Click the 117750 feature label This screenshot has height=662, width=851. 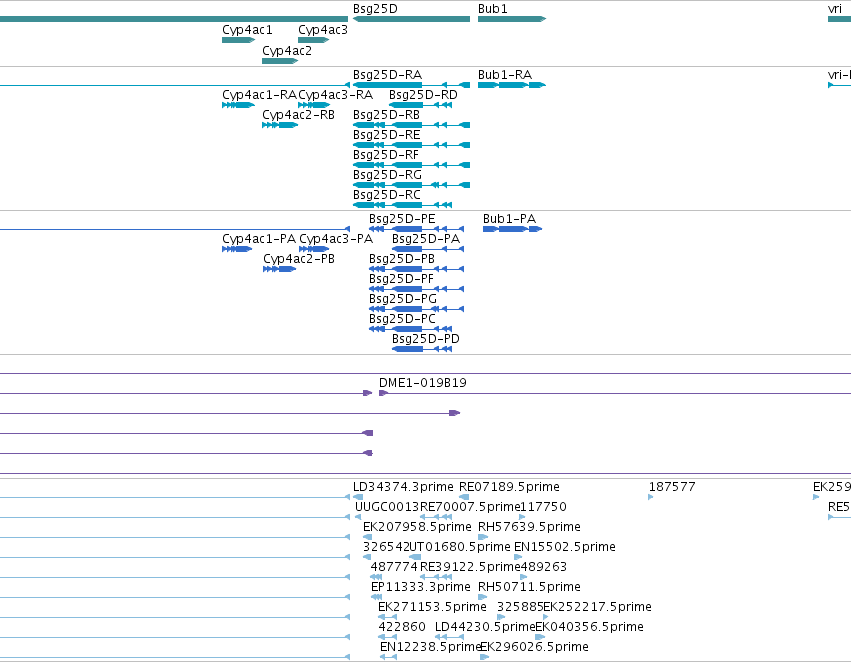543,507
